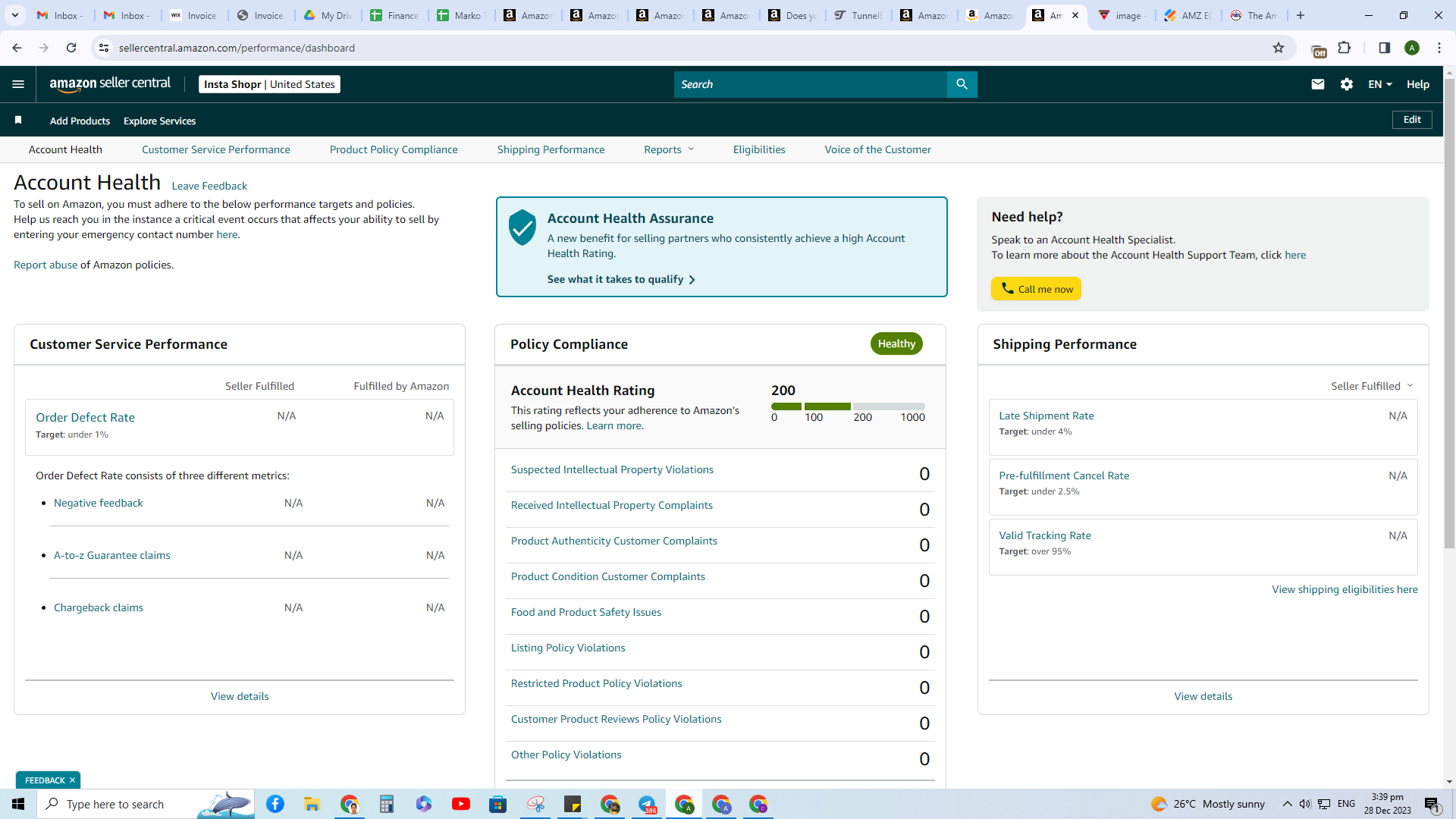
Task: Open YouTube from the taskbar
Action: point(461,804)
